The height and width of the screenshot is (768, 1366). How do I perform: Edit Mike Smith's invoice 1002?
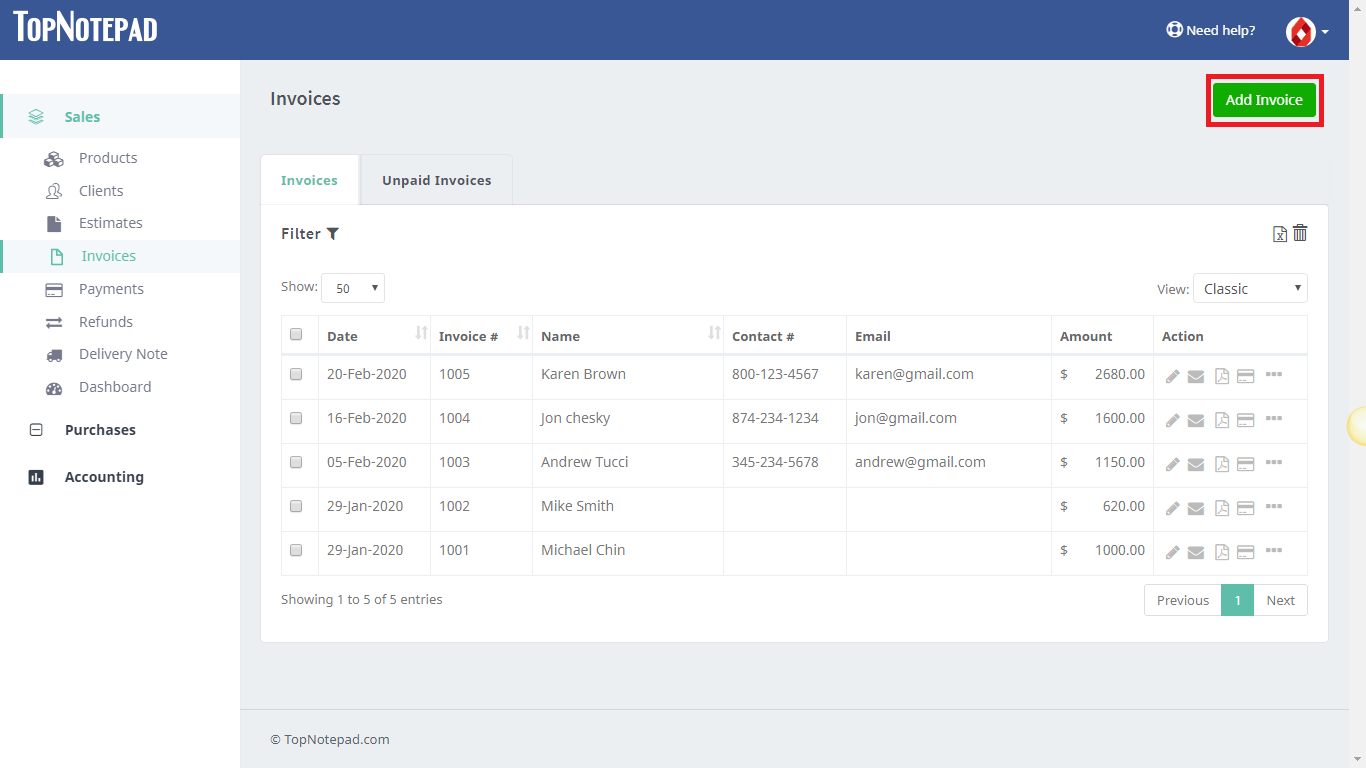(x=1173, y=509)
